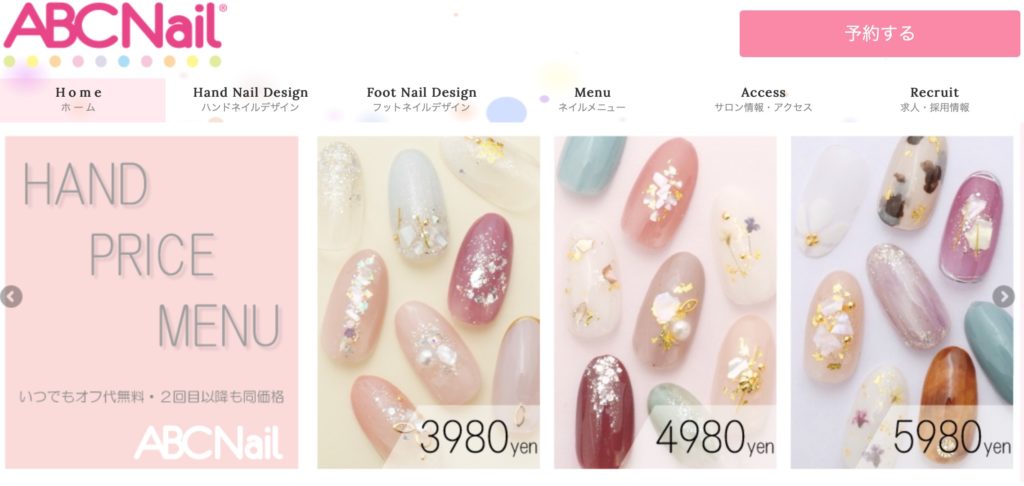Advance carousel with right arrow
1024x486 pixels.
point(1003,297)
